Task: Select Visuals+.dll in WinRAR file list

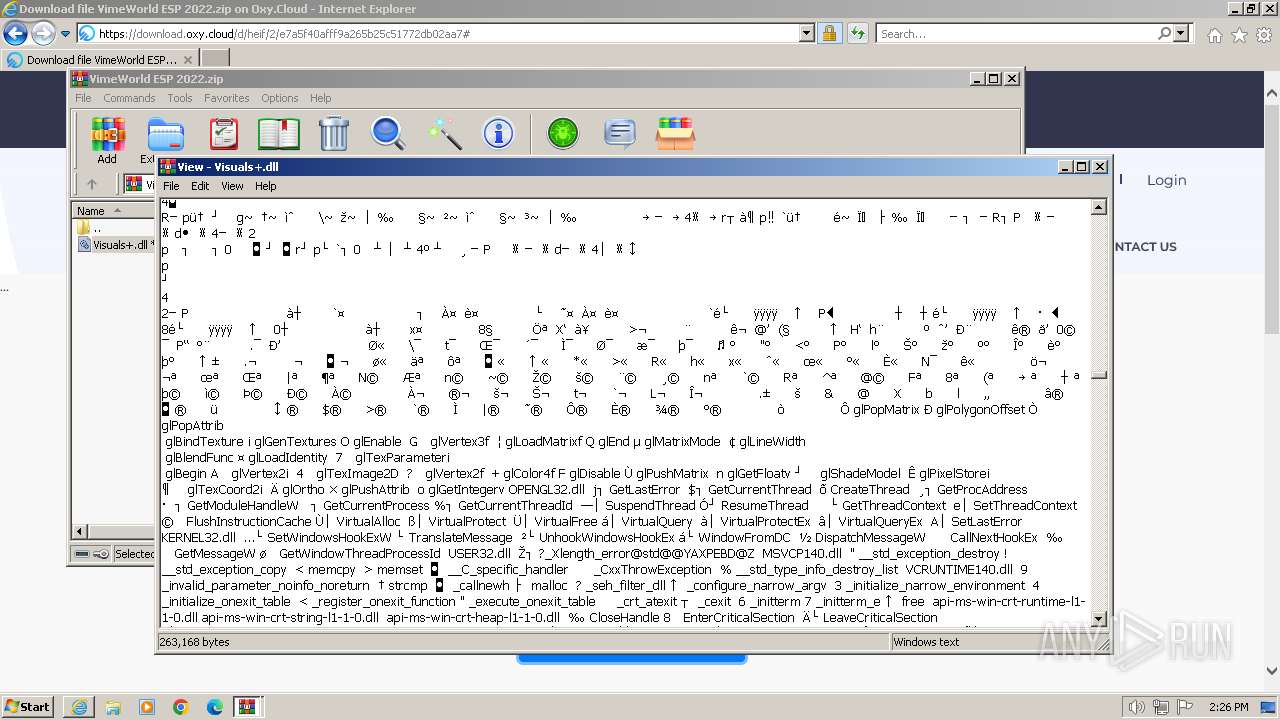Action: (115, 245)
